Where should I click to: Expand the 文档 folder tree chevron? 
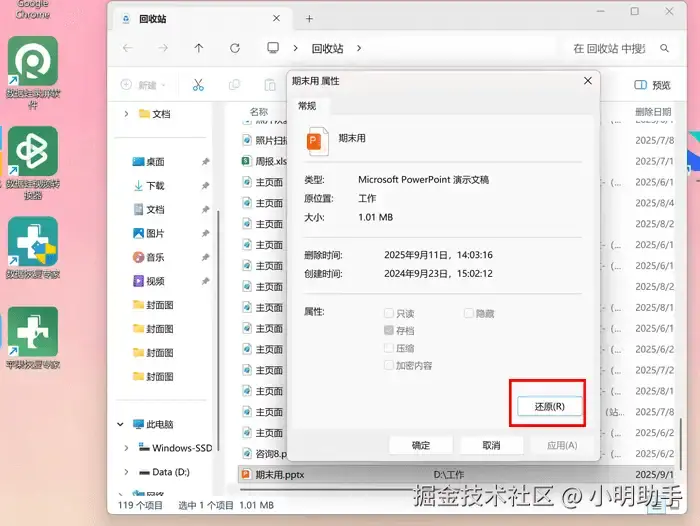(126, 114)
